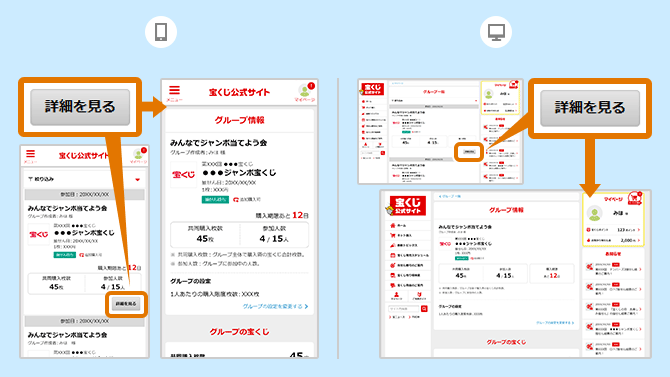Image resolution: width=670 pixels, height=377 pixels.
Task: Click the points row chevron showing 123 ポイント
Action: point(639,230)
